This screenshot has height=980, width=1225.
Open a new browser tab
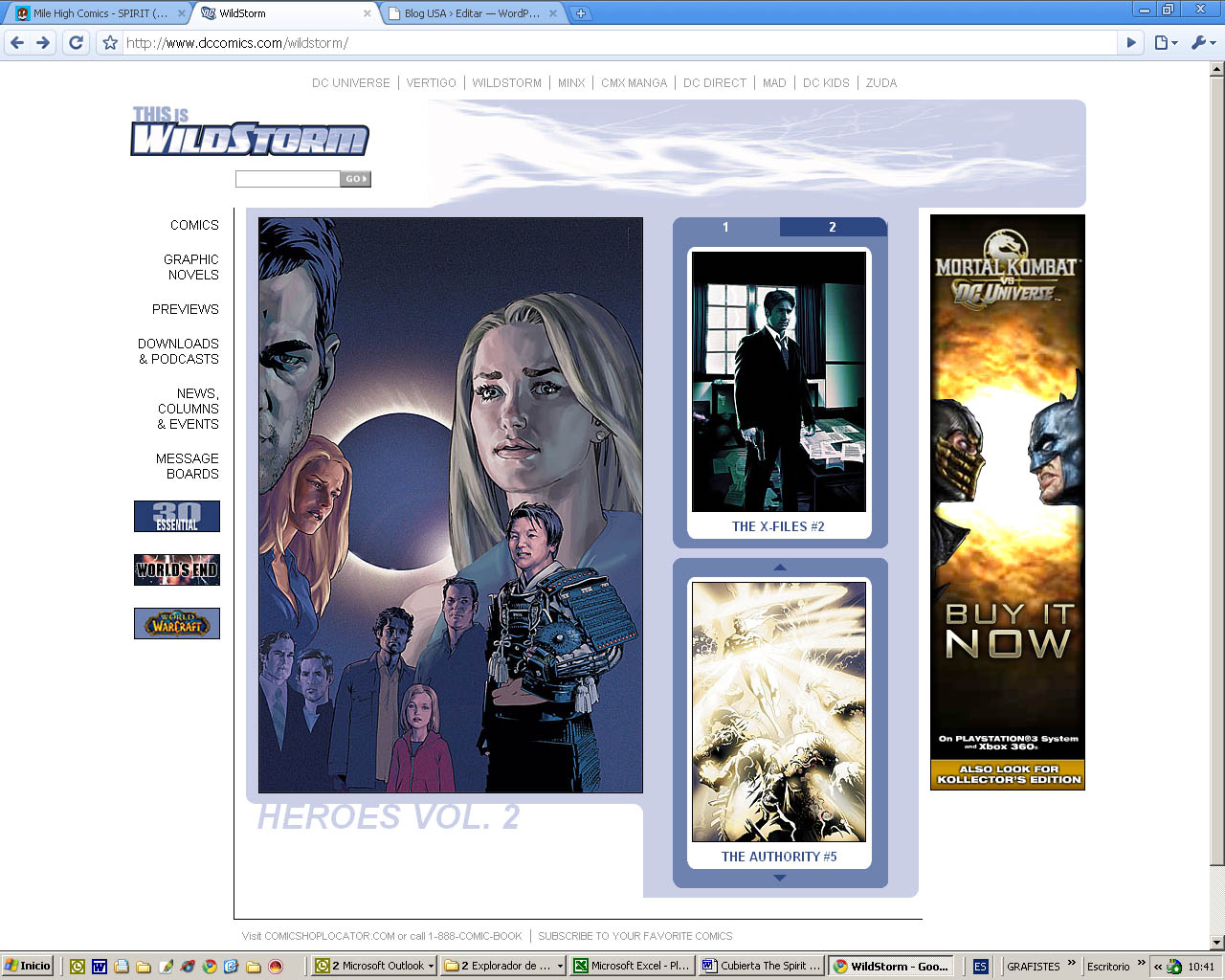(x=580, y=13)
